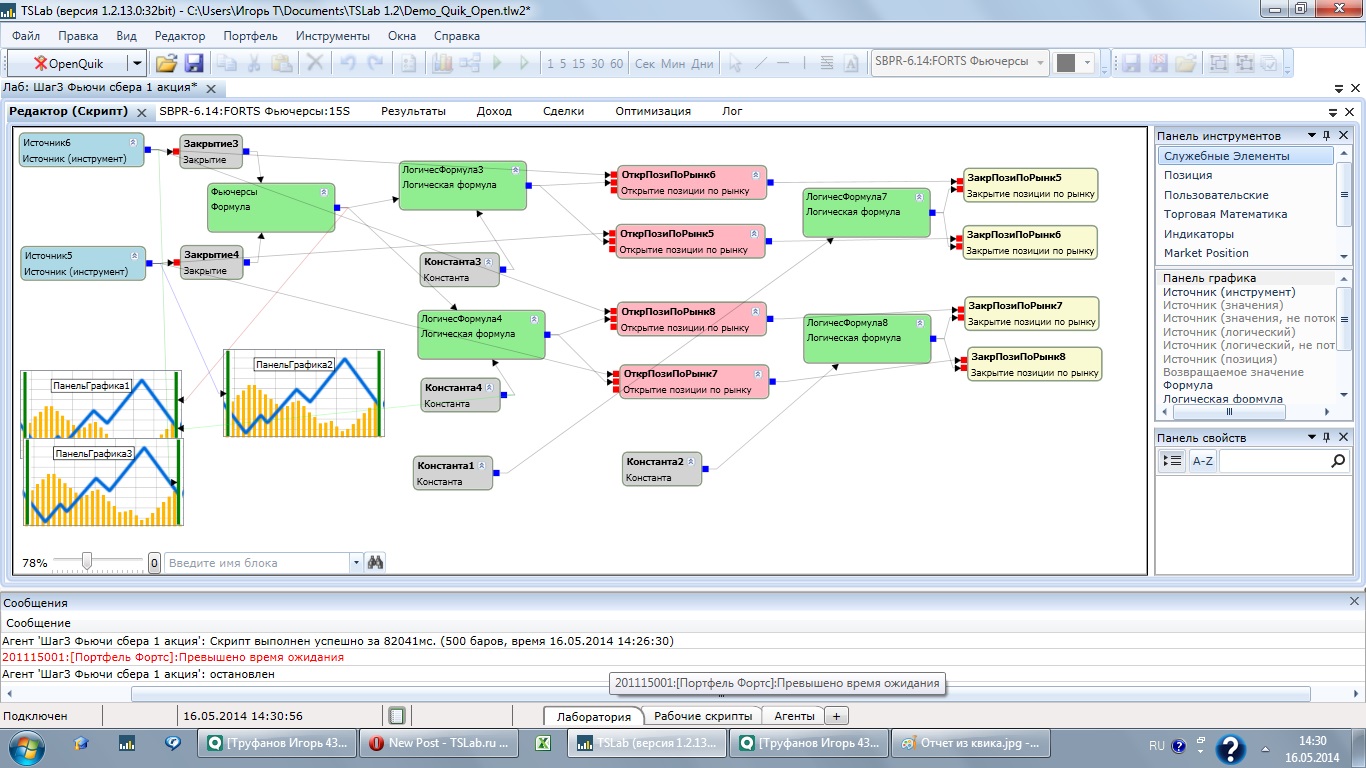Click the categorized view icon in properties panel
The image size is (1366, 768).
click(x=1172, y=461)
